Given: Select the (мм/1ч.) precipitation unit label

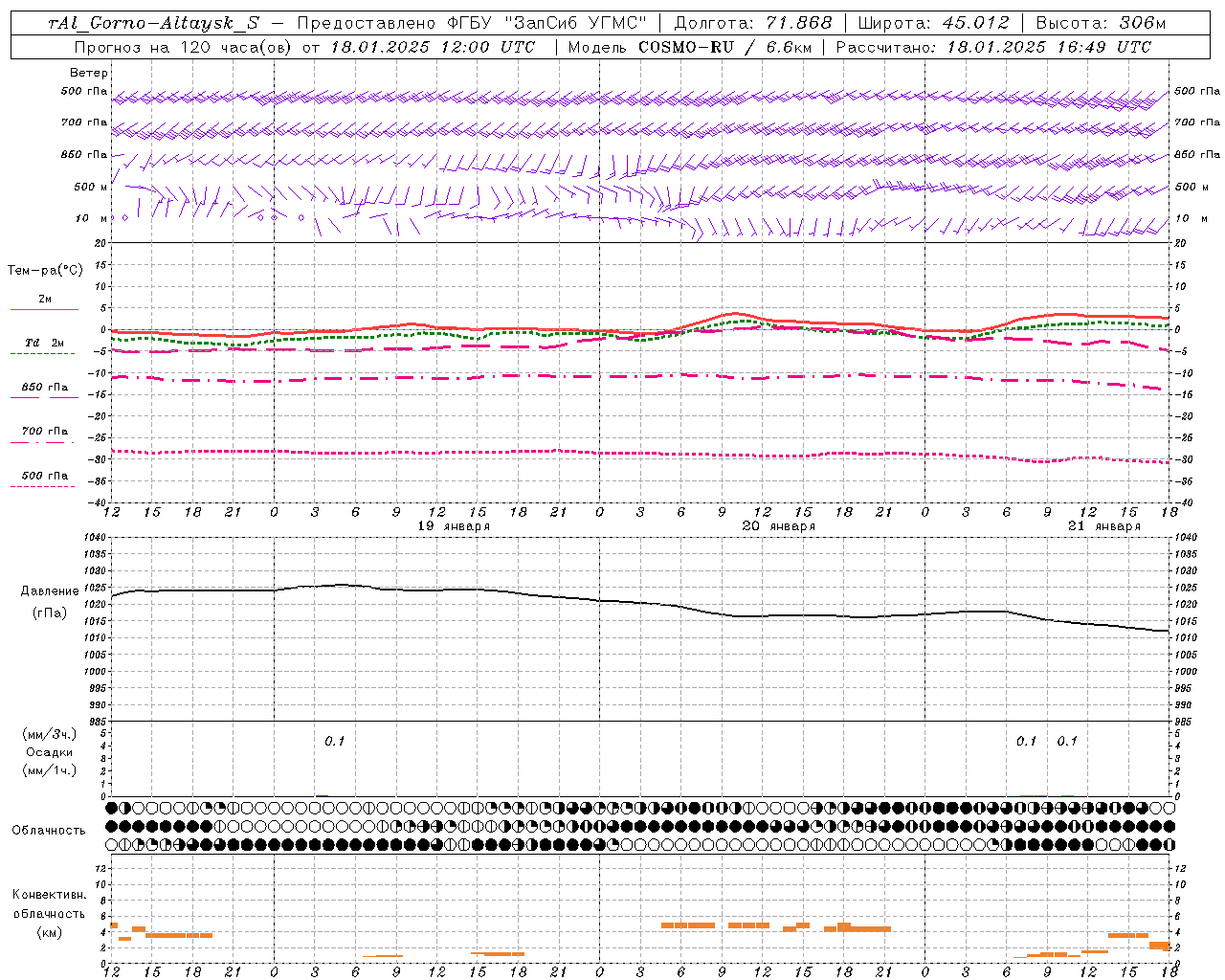Looking at the screenshot, I should tap(49, 770).
